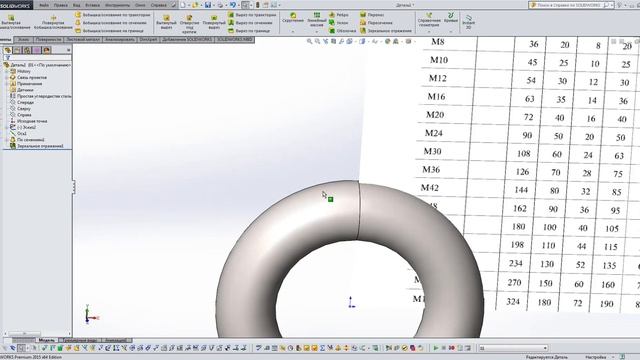Screen dimensions: 640x360
Task: Open Инструменты menu
Action: 117,5
